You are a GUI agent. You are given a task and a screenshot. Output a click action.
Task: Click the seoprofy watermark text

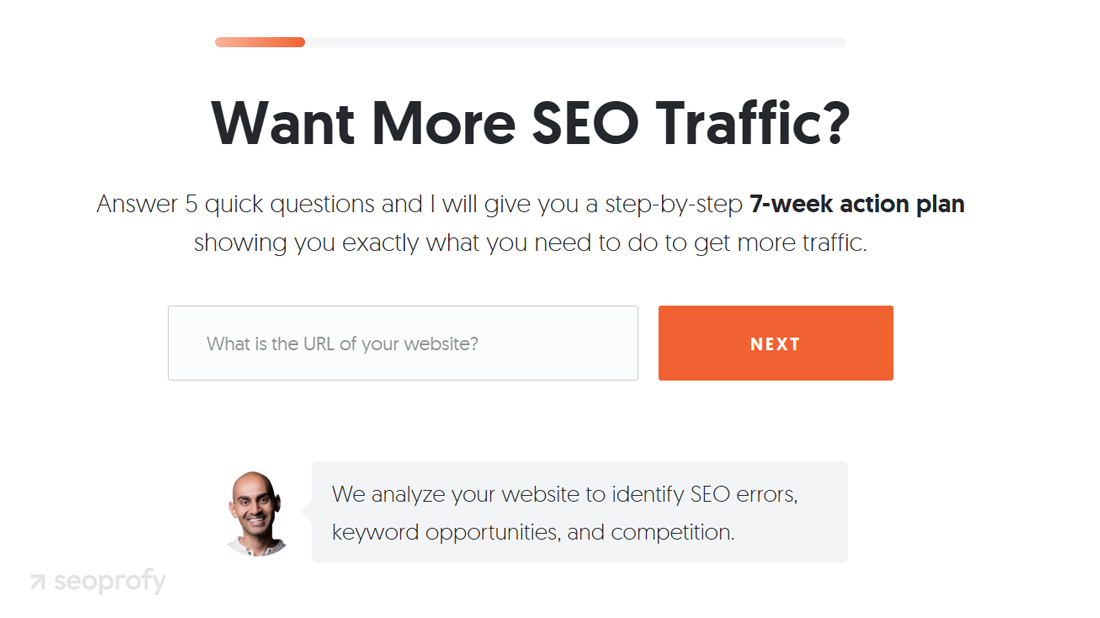[109, 582]
